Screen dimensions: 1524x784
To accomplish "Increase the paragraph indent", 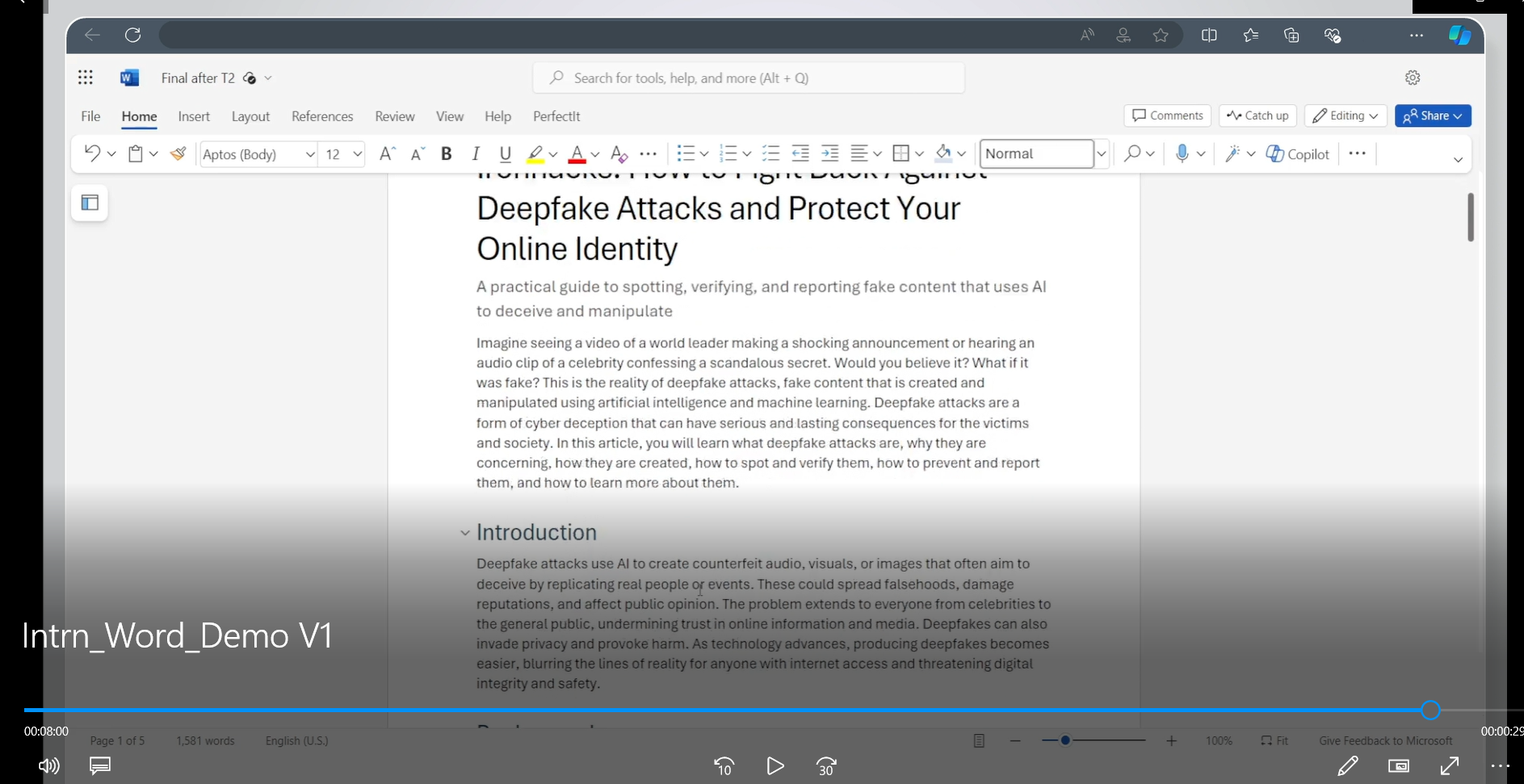I will 829,153.
